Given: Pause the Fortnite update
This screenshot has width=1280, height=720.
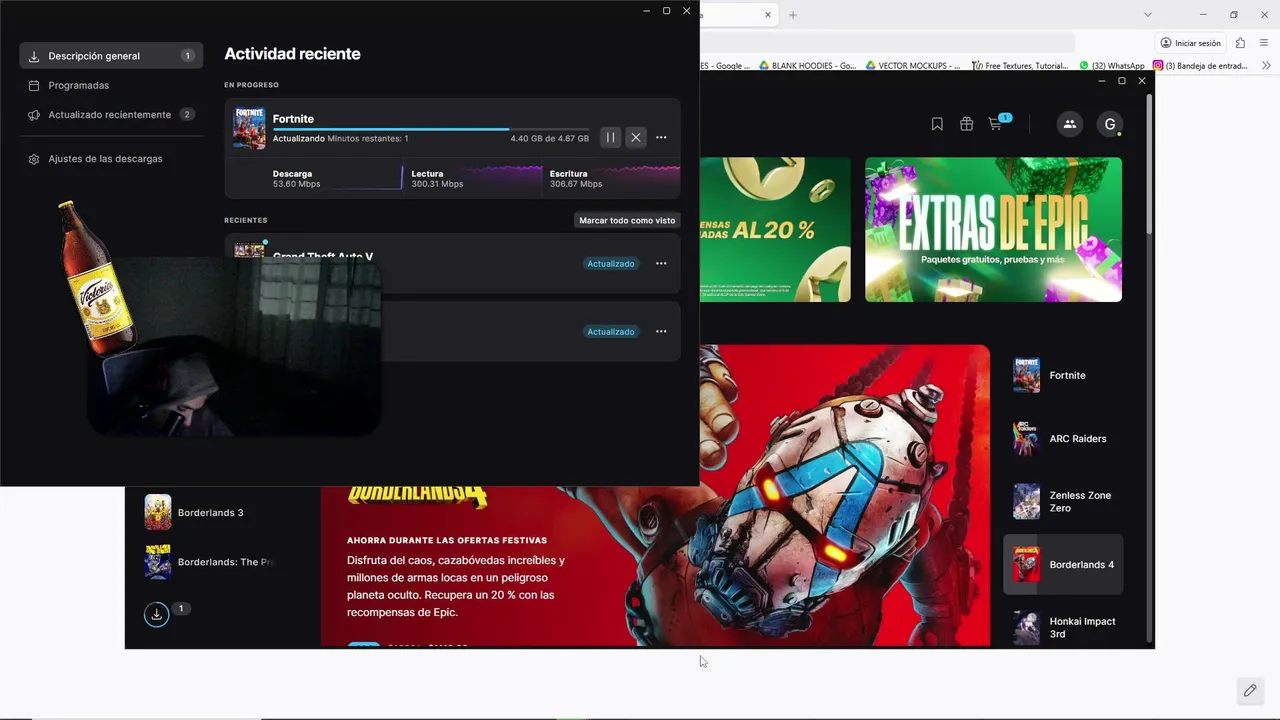Looking at the screenshot, I should click(x=610, y=137).
